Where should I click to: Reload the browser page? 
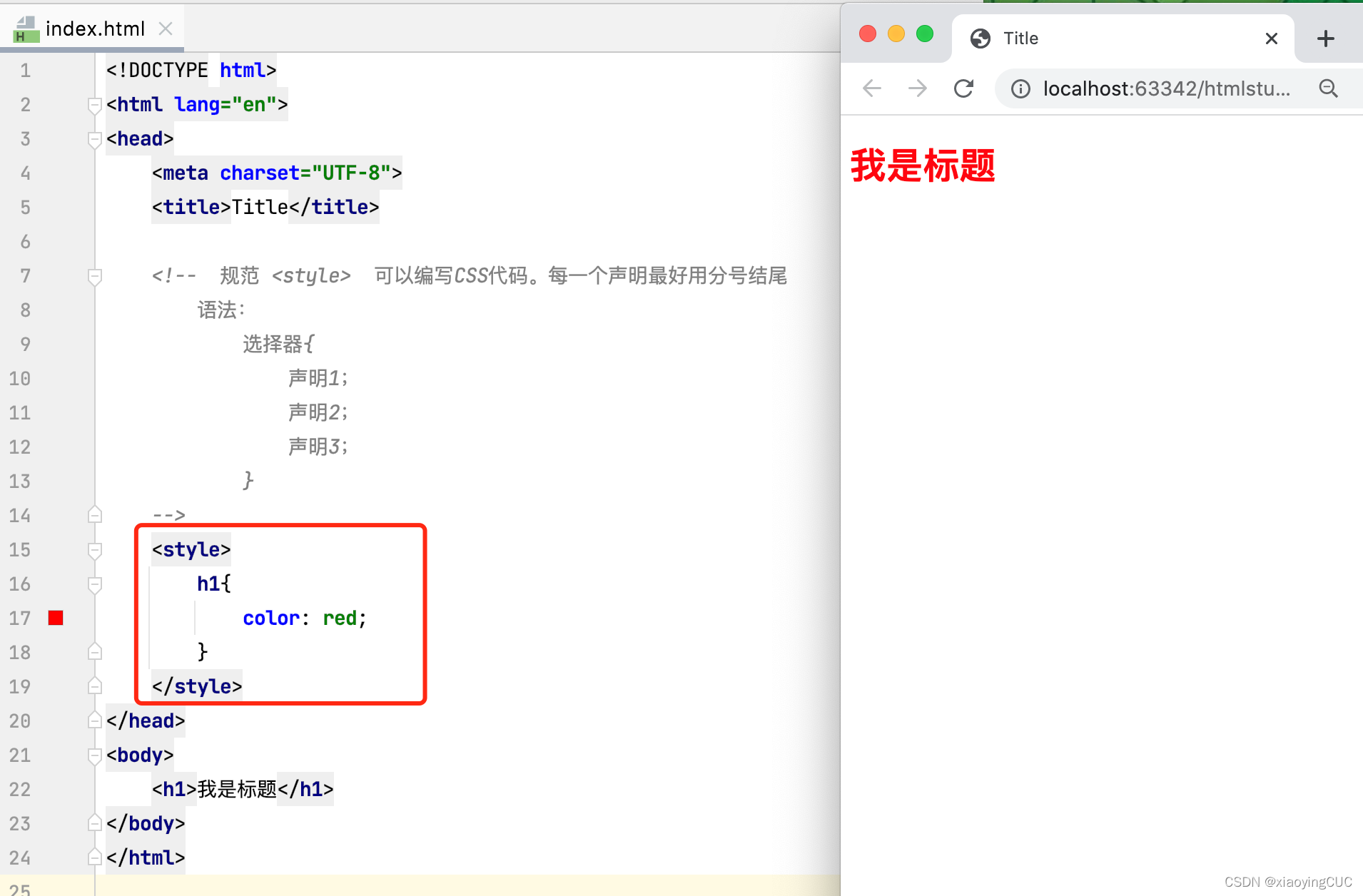click(963, 88)
